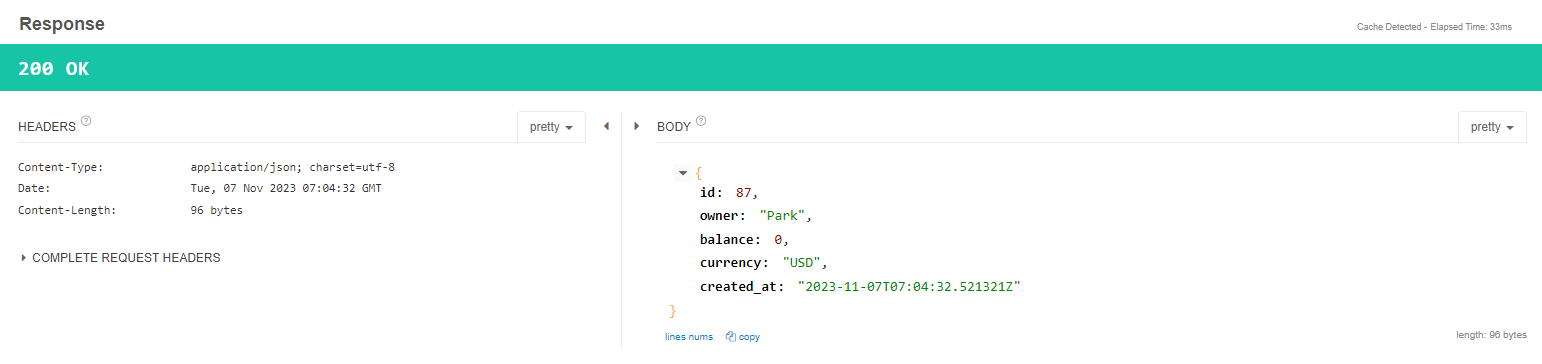Click the "USD" currency value
This screenshot has height=364, width=1542.
click(802, 263)
